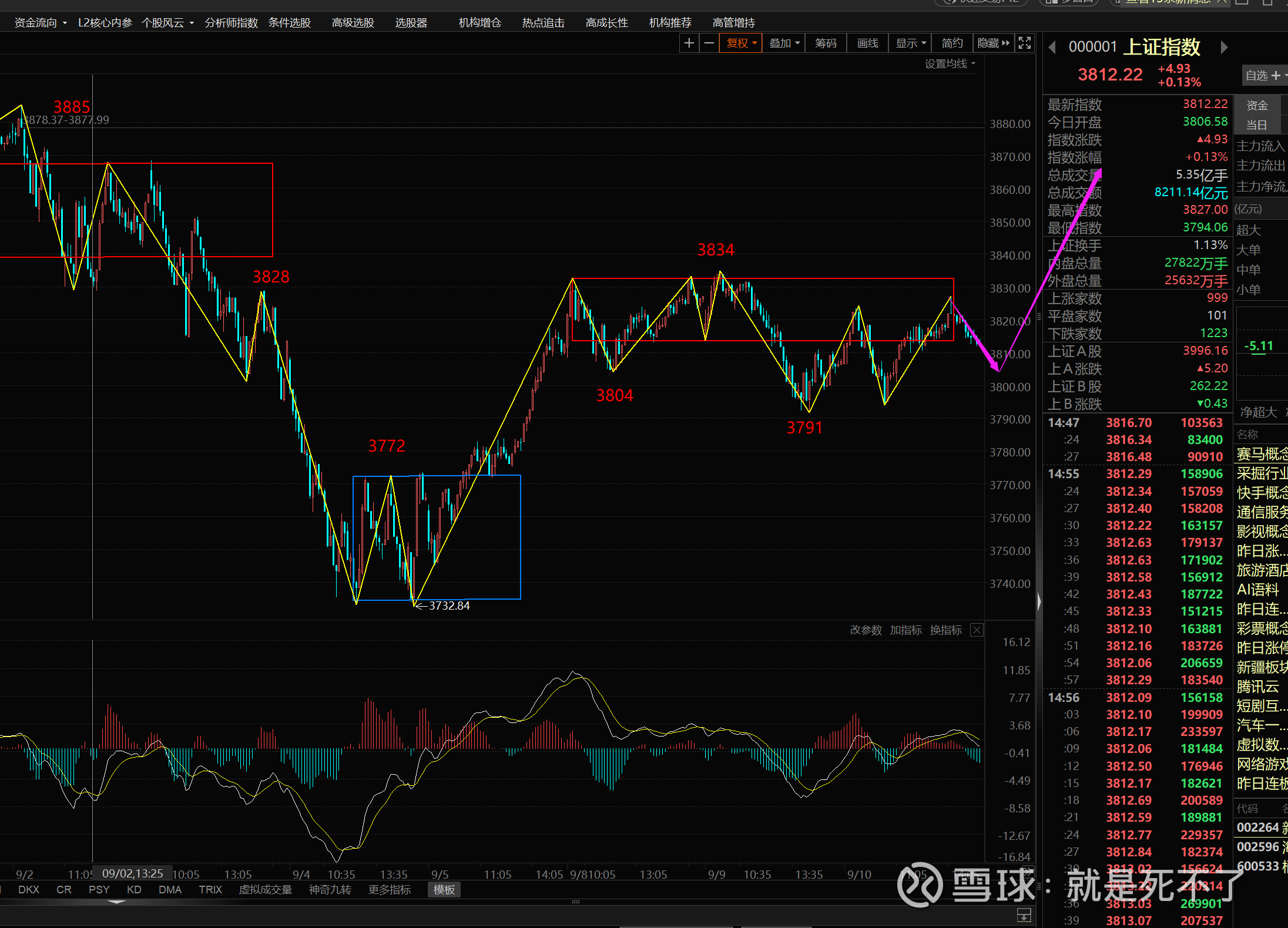This screenshot has width=1288, height=928.
Task: Zoom out the chart with minus icon
Action: pos(709,43)
